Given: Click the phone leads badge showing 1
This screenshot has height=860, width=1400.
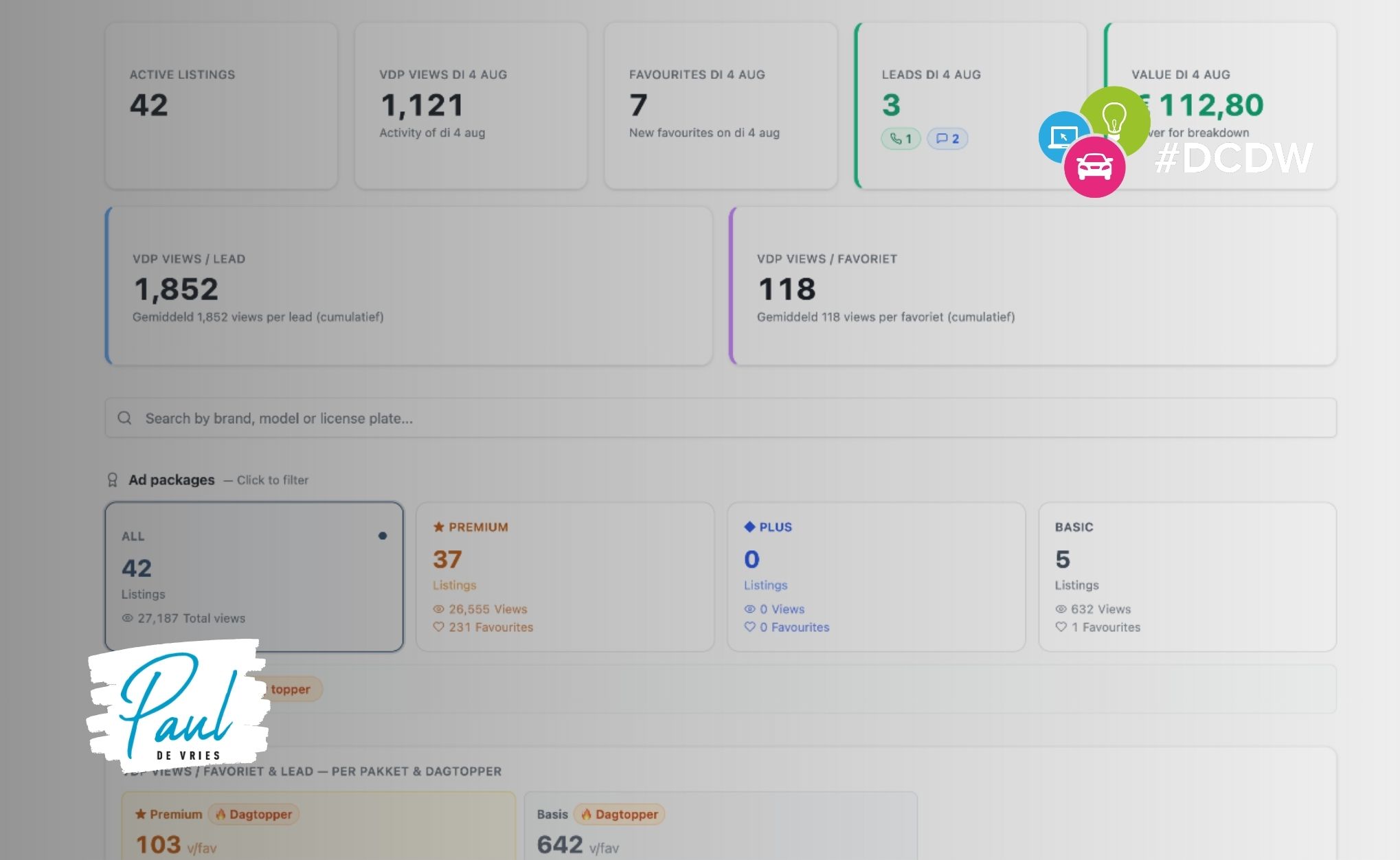Looking at the screenshot, I should [901, 139].
